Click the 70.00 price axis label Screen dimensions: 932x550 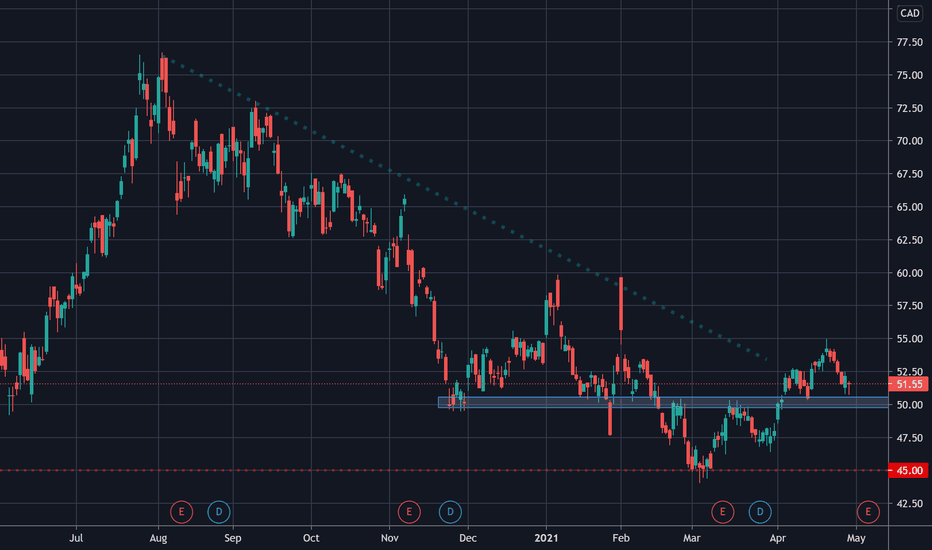click(909, 141)
